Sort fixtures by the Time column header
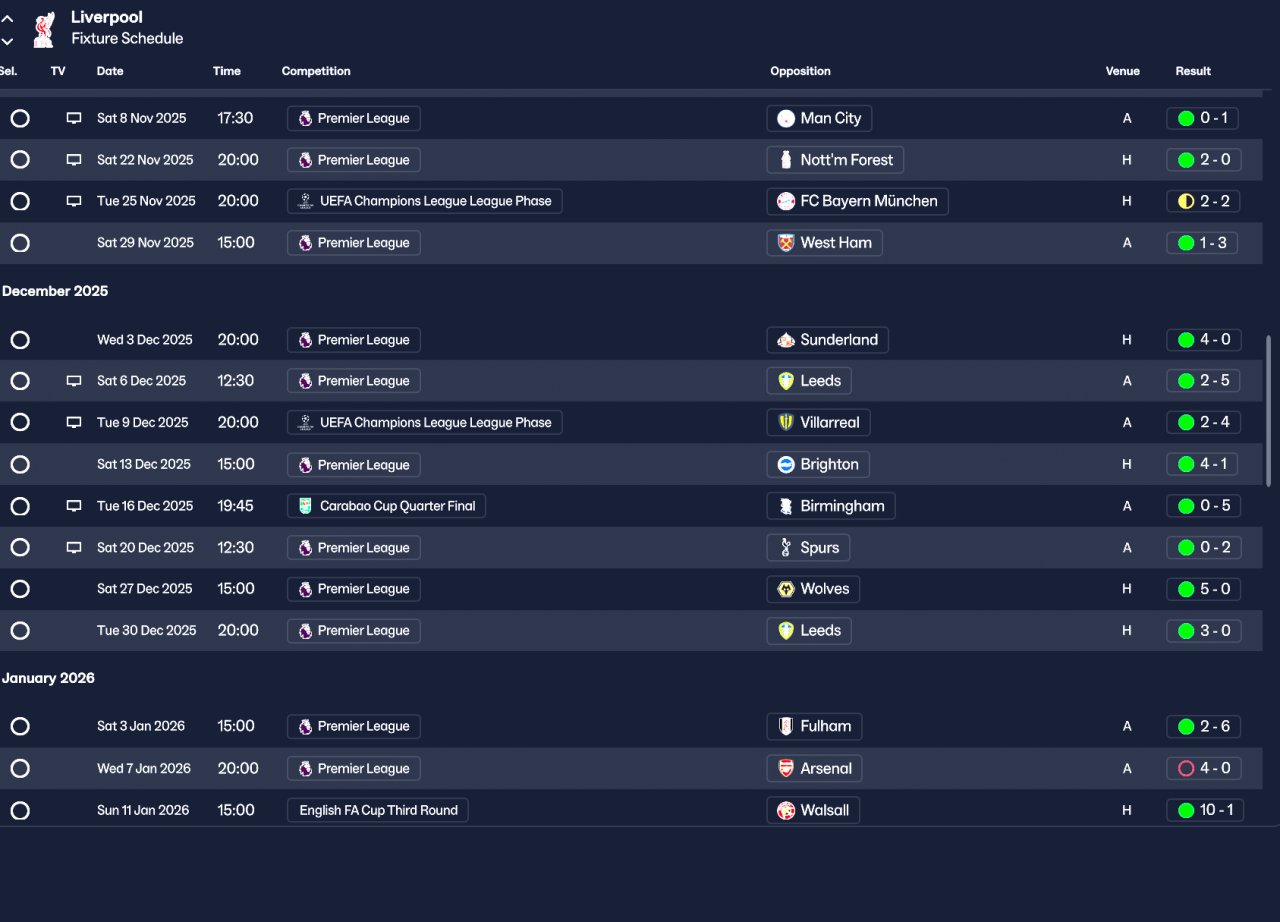This screenshot has height=922, width=1280. [x=227, y=71]
